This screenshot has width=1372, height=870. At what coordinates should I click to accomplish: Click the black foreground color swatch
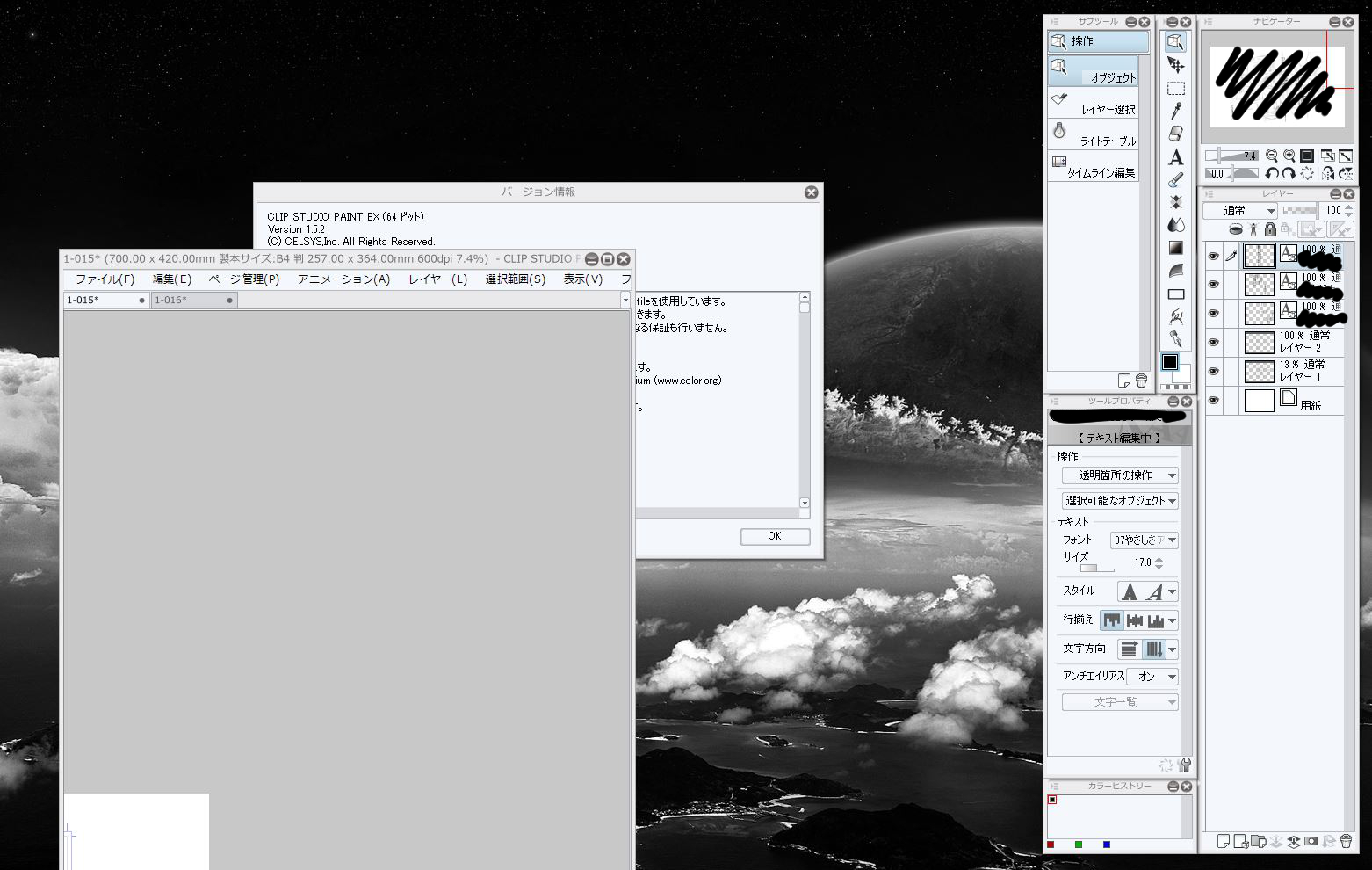(1169, 362)
